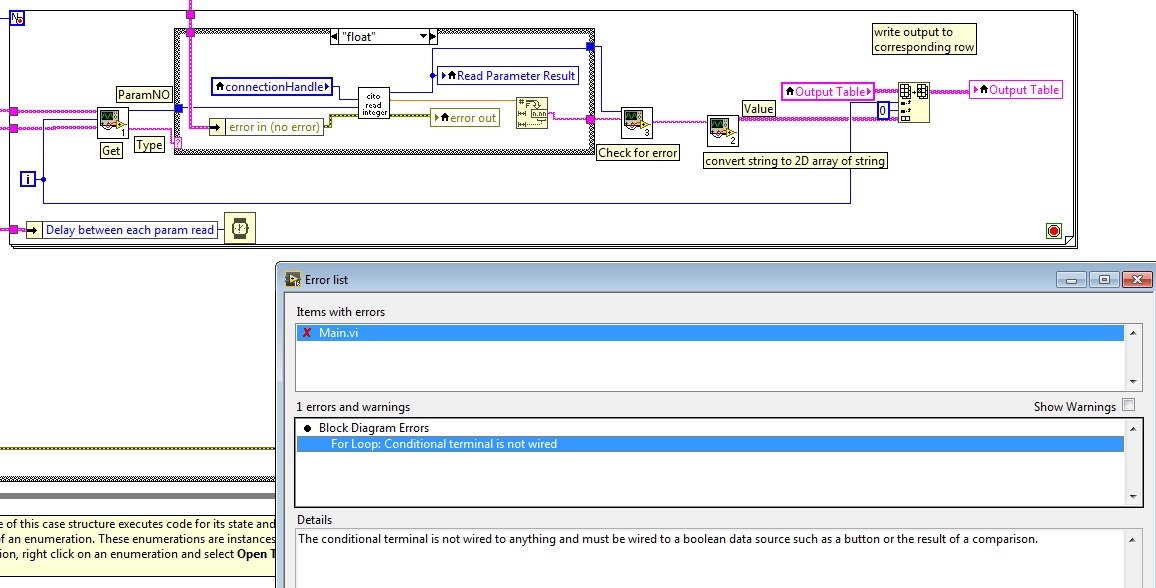The image size is (1156, 588).
Task: Click the case selector question mark terminal
Action: click(x=178, y=144)
